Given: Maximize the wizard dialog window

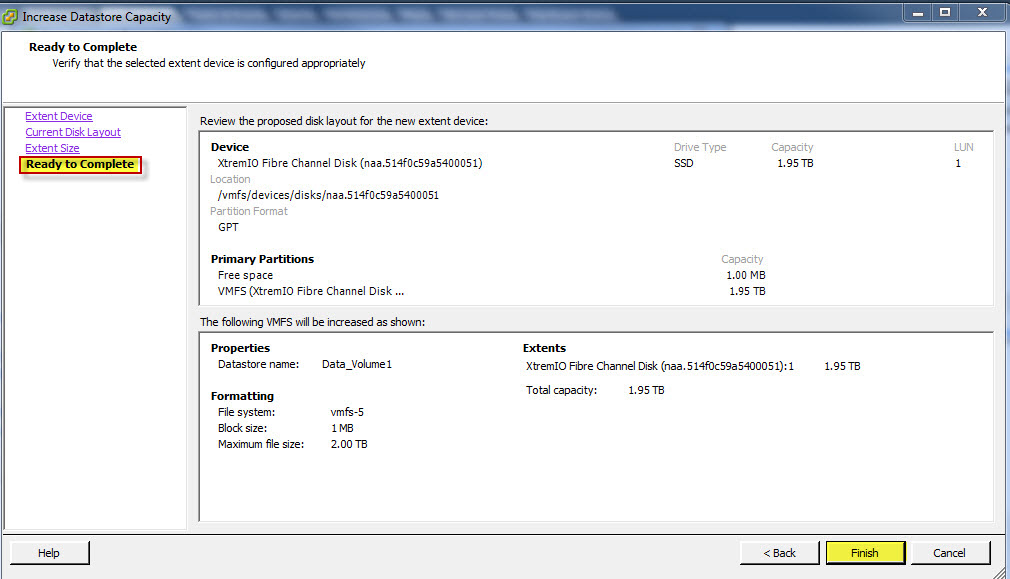Looking at the screenshot, I should click(944, 13).
